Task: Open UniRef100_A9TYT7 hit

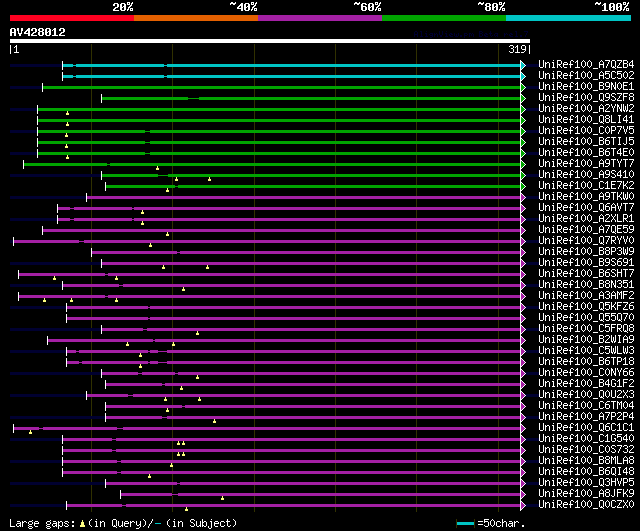Action: (586, 164)
